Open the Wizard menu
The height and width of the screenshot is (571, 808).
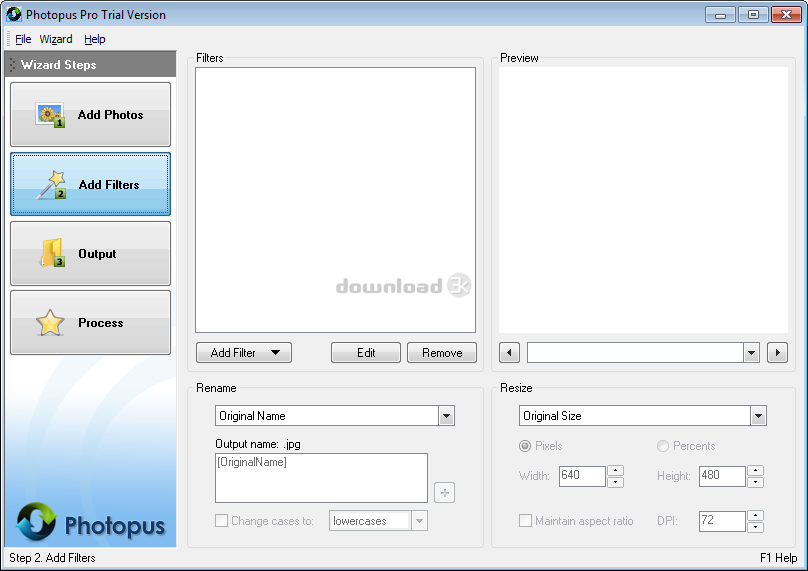56,39
